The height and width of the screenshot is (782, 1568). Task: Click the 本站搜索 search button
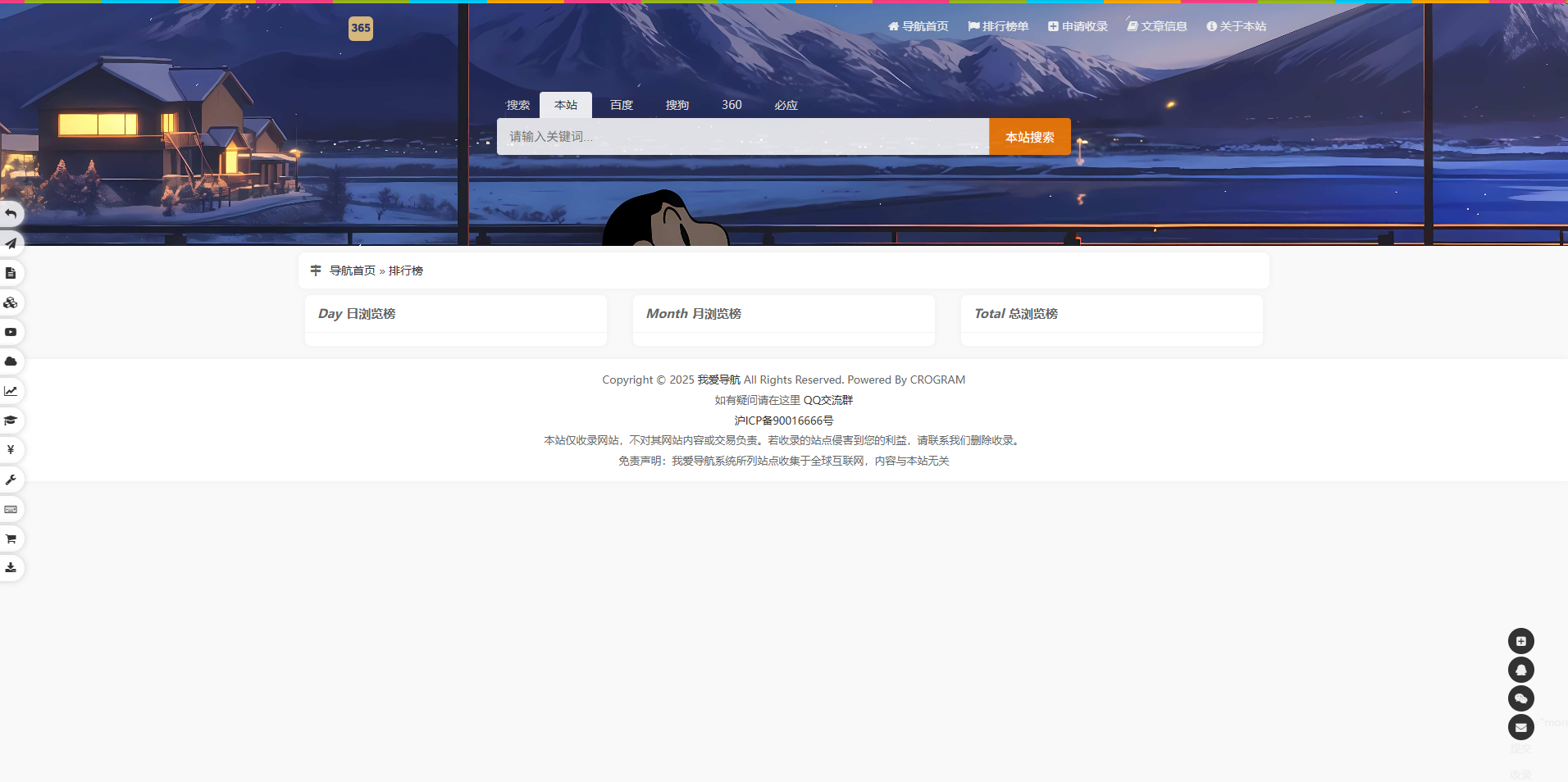pos(1029,136)
